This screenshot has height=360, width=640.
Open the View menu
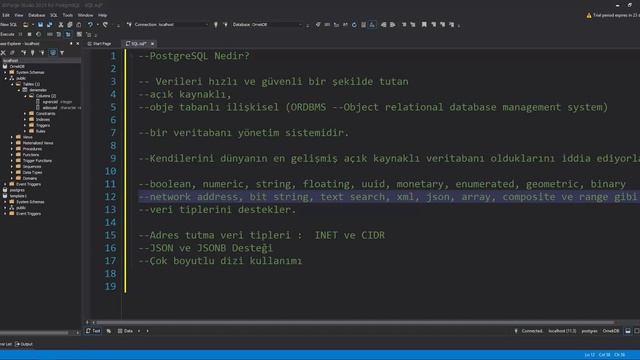click(x=19, y=15)
